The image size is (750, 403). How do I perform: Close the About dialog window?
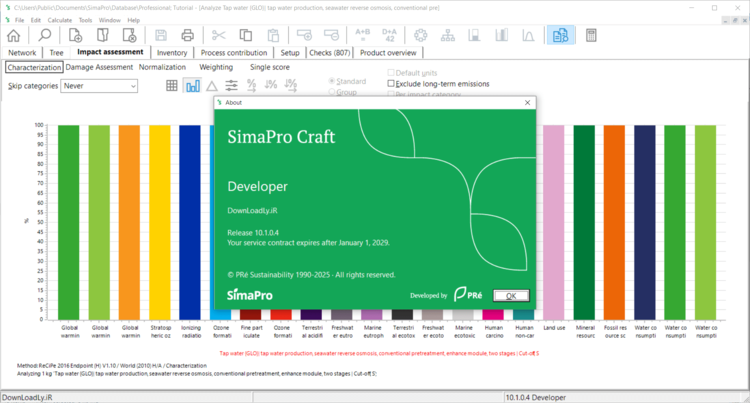click(x=527, y=102)
